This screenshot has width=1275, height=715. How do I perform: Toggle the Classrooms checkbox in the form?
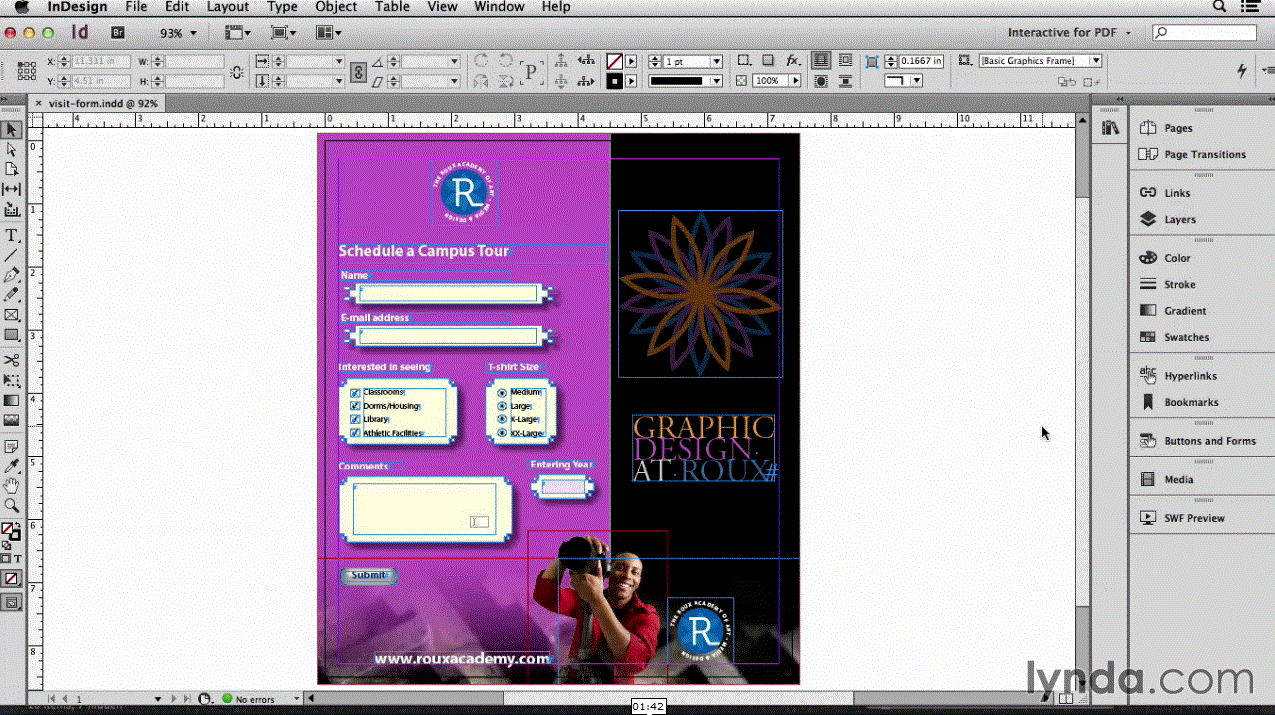click(x=355, y=393)
